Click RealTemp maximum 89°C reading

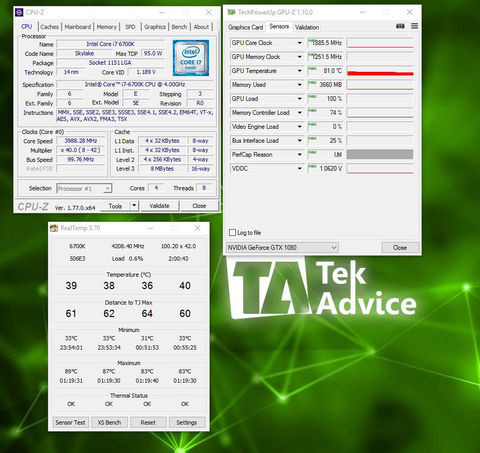tap(71, 371)
